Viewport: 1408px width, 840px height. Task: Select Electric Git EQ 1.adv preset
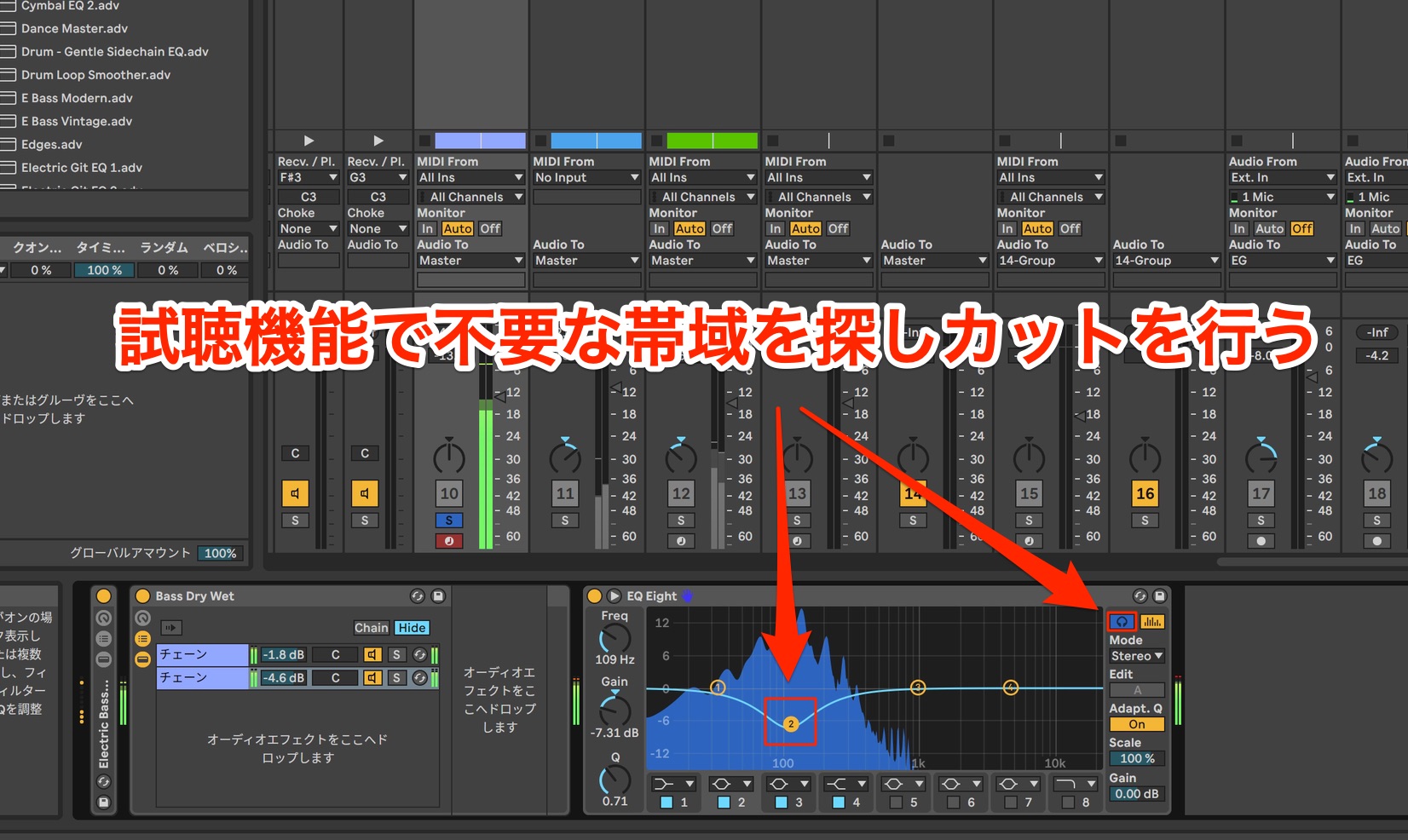tap(82, 168)
